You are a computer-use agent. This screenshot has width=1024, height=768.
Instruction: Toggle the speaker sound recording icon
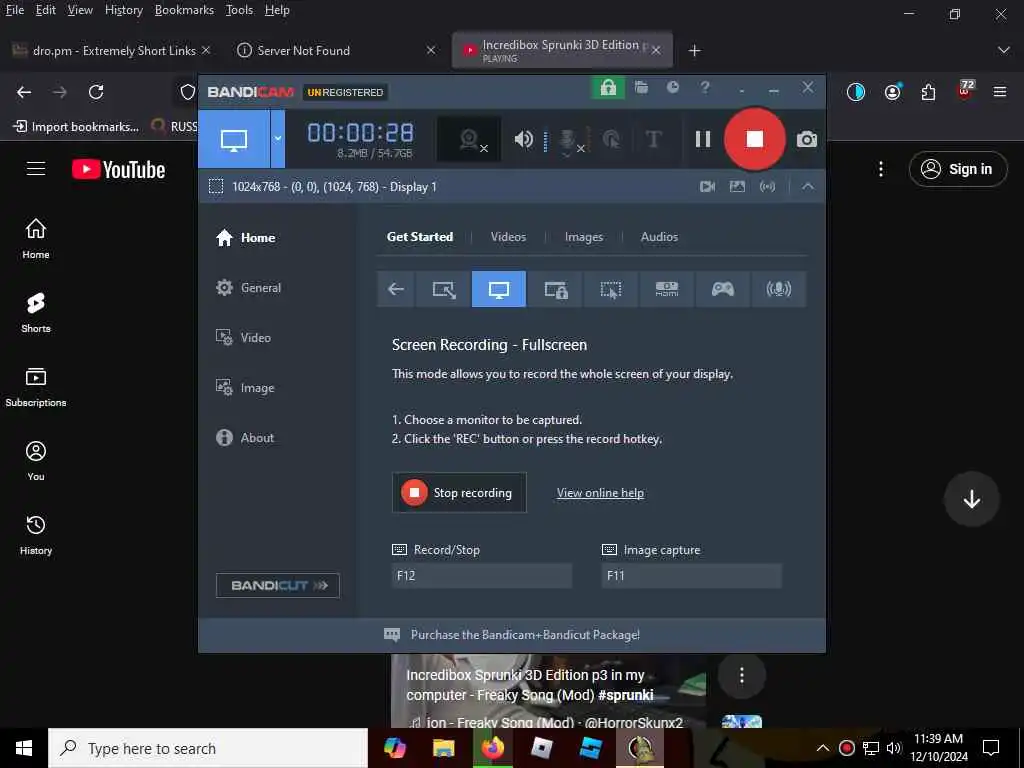coord(524,139)
